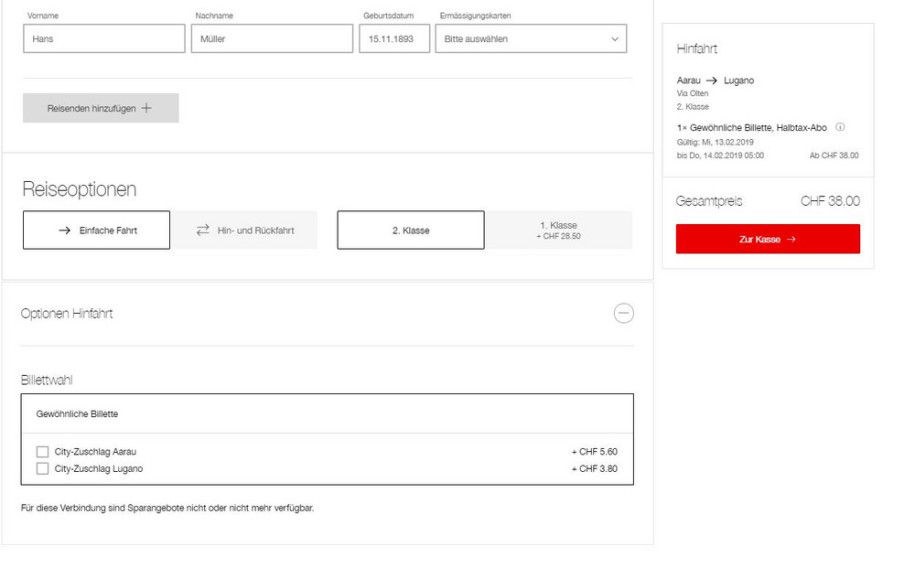The width and height of the screenshot is (915, 568).
Task: Check City-Zuschlag Lugano
Action: coord(43,469)
